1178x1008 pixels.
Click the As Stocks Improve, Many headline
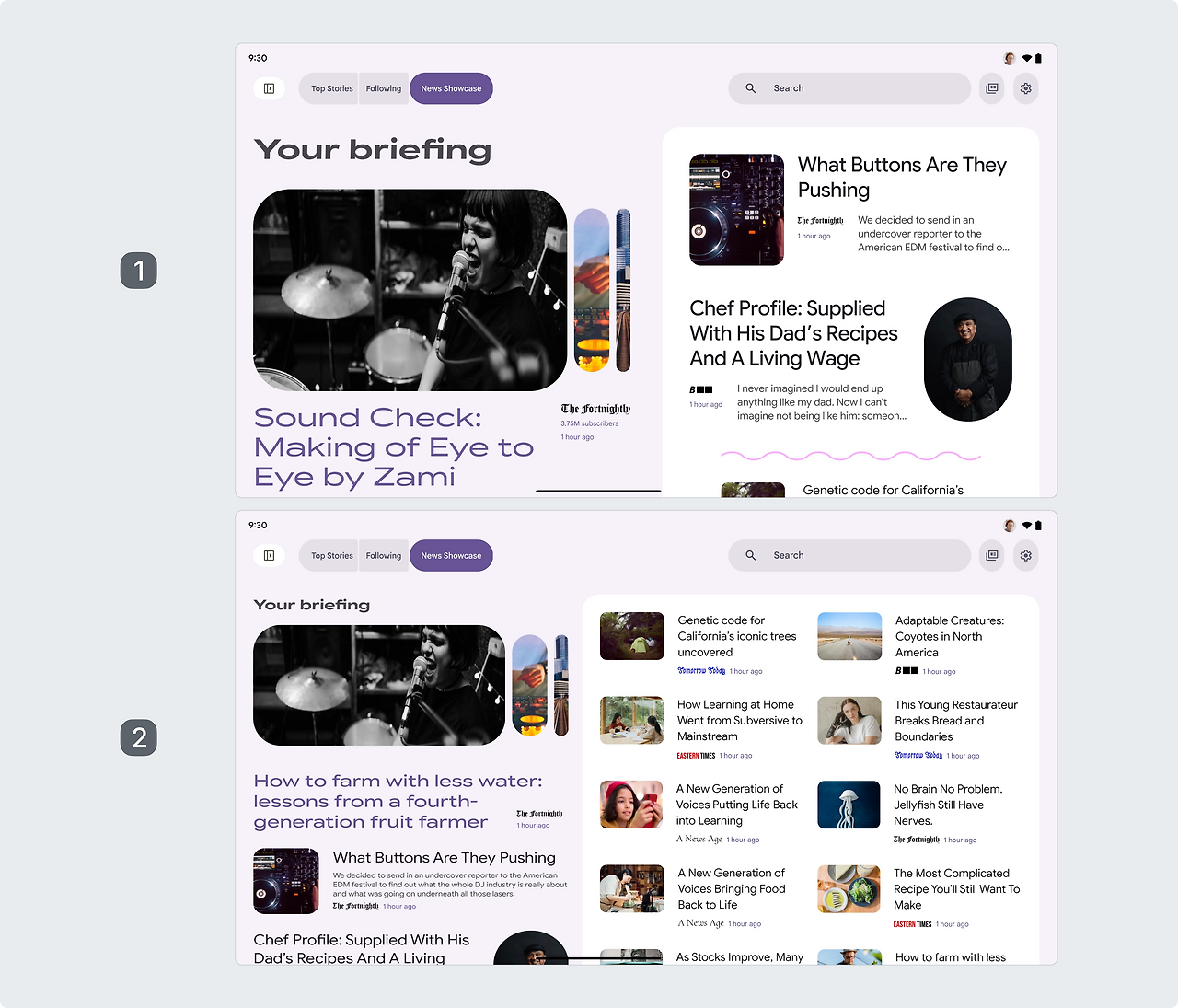pyautogui.click(x=740, y=957)
